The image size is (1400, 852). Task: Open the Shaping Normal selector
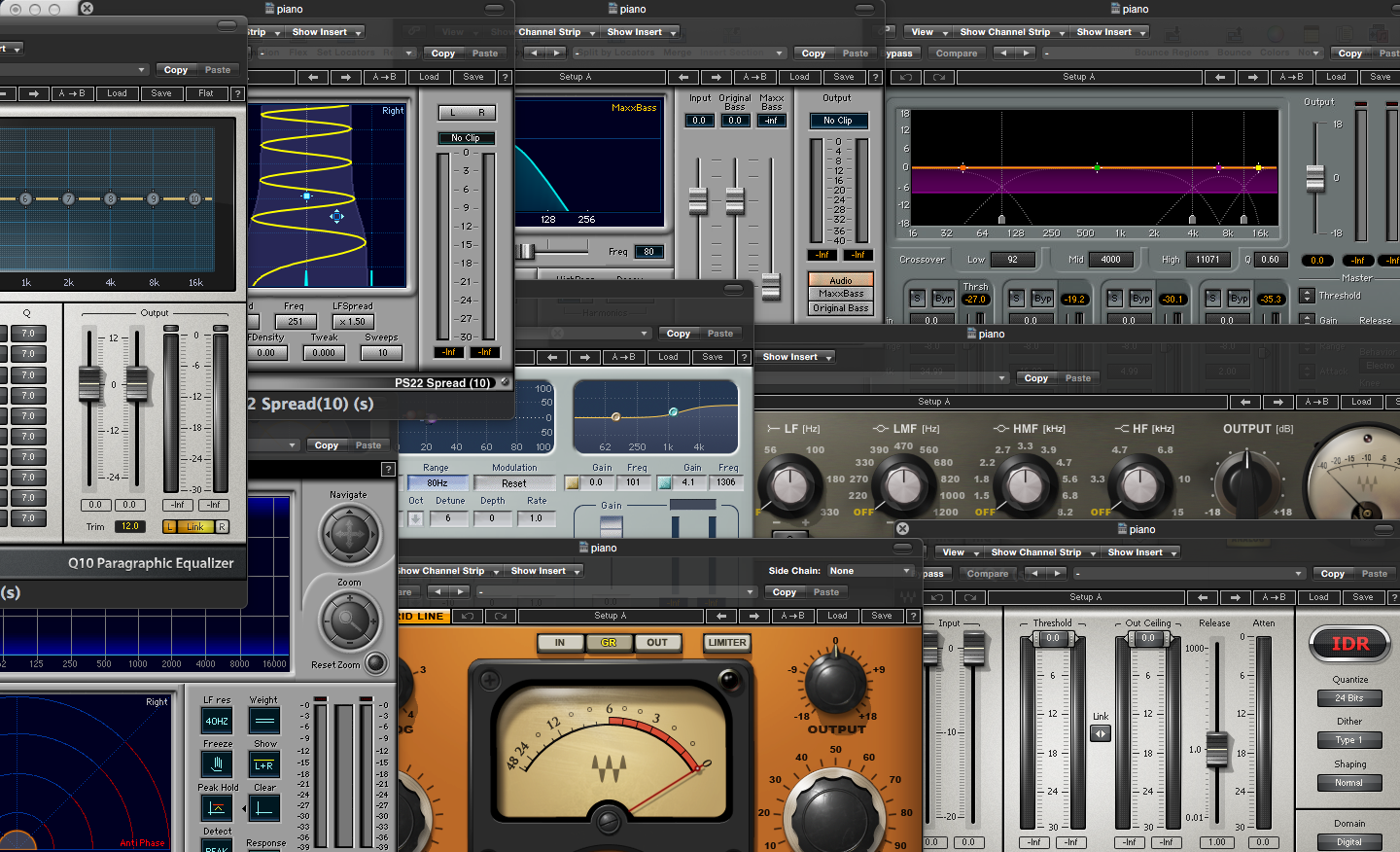(1349, 783)
